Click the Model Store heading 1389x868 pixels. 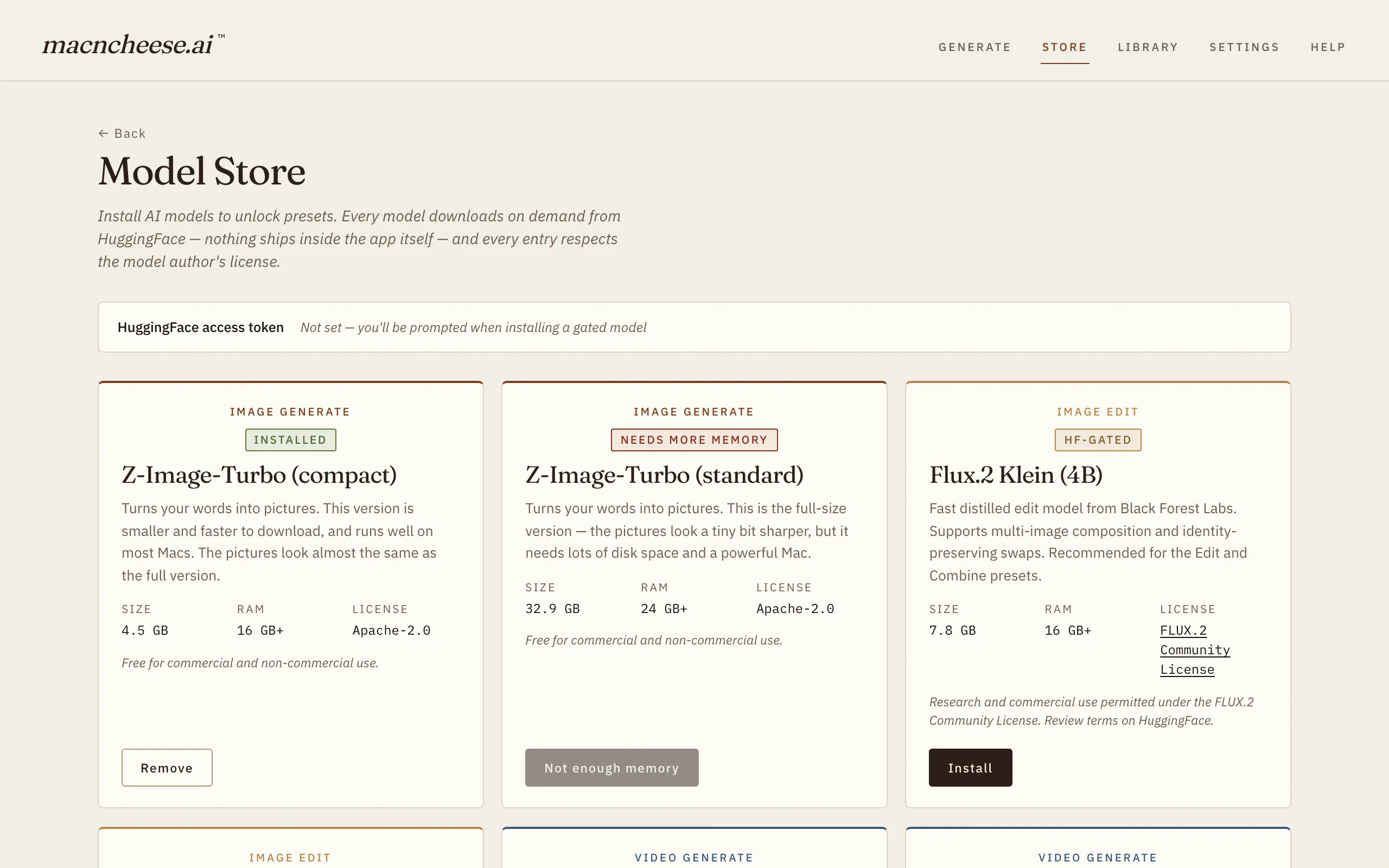(x=201, y=171)
